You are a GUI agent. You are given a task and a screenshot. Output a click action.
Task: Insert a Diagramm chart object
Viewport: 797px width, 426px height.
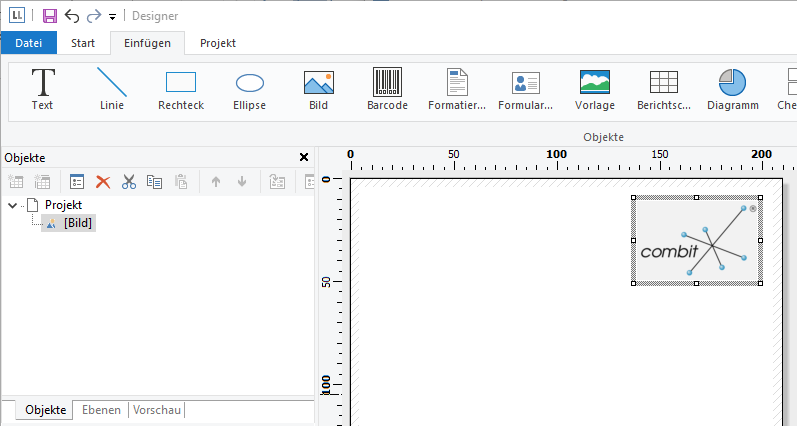click(x=732, y=88)
